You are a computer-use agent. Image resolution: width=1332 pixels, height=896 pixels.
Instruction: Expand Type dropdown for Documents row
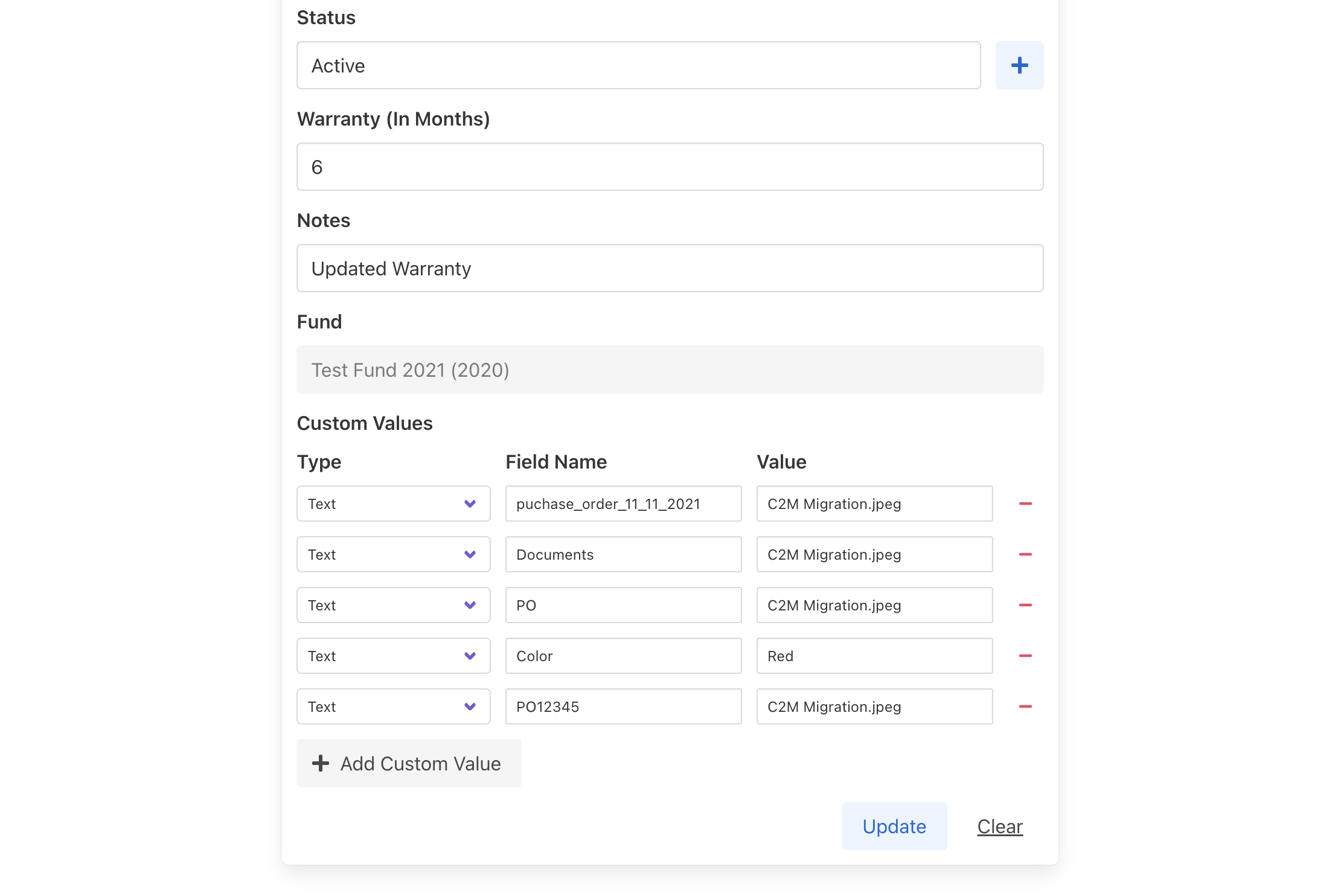tap(393, 554)
